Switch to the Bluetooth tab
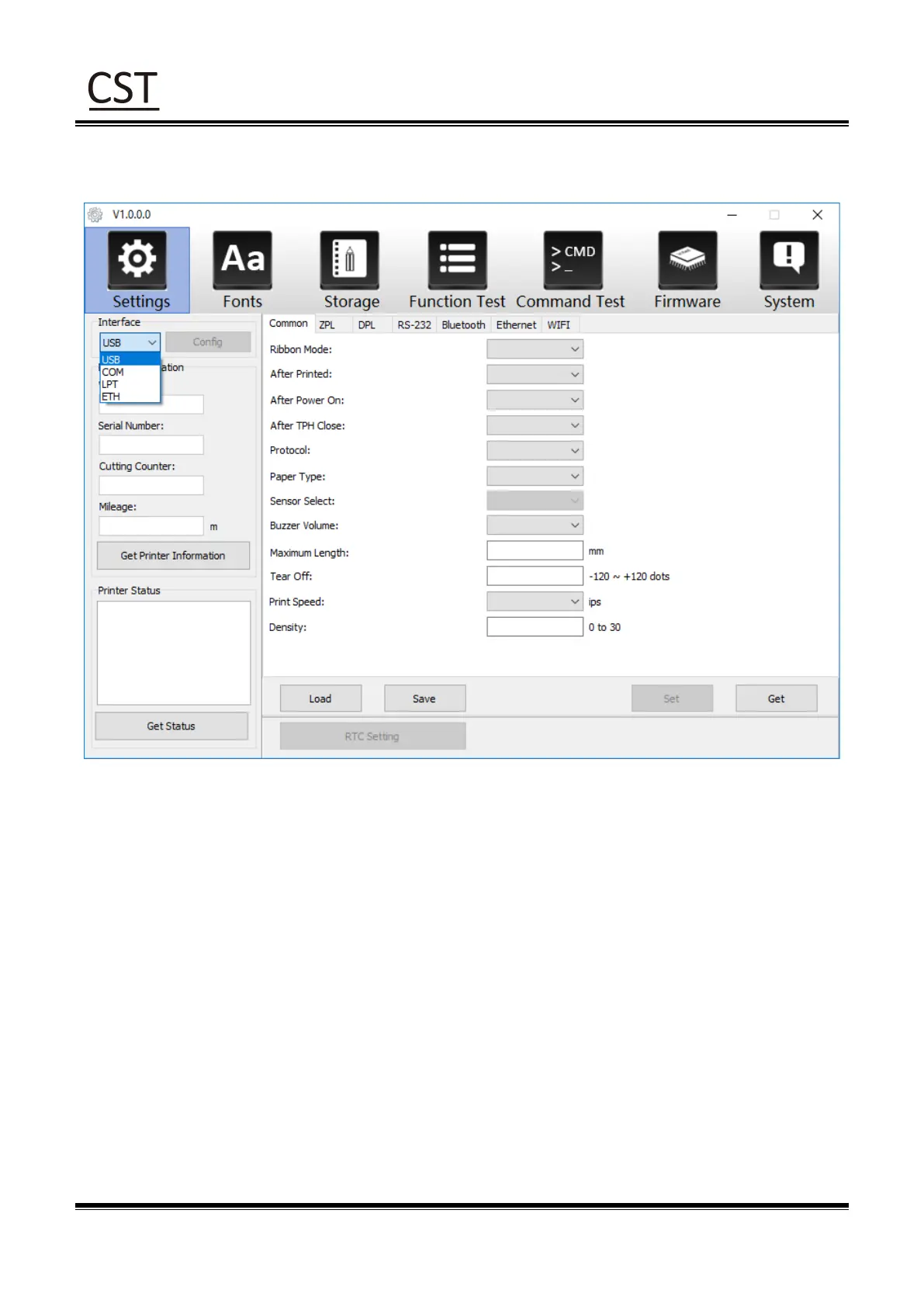The height and width of the screenshot is (1307, 924). pyautogui.click(x=463, y=325)
